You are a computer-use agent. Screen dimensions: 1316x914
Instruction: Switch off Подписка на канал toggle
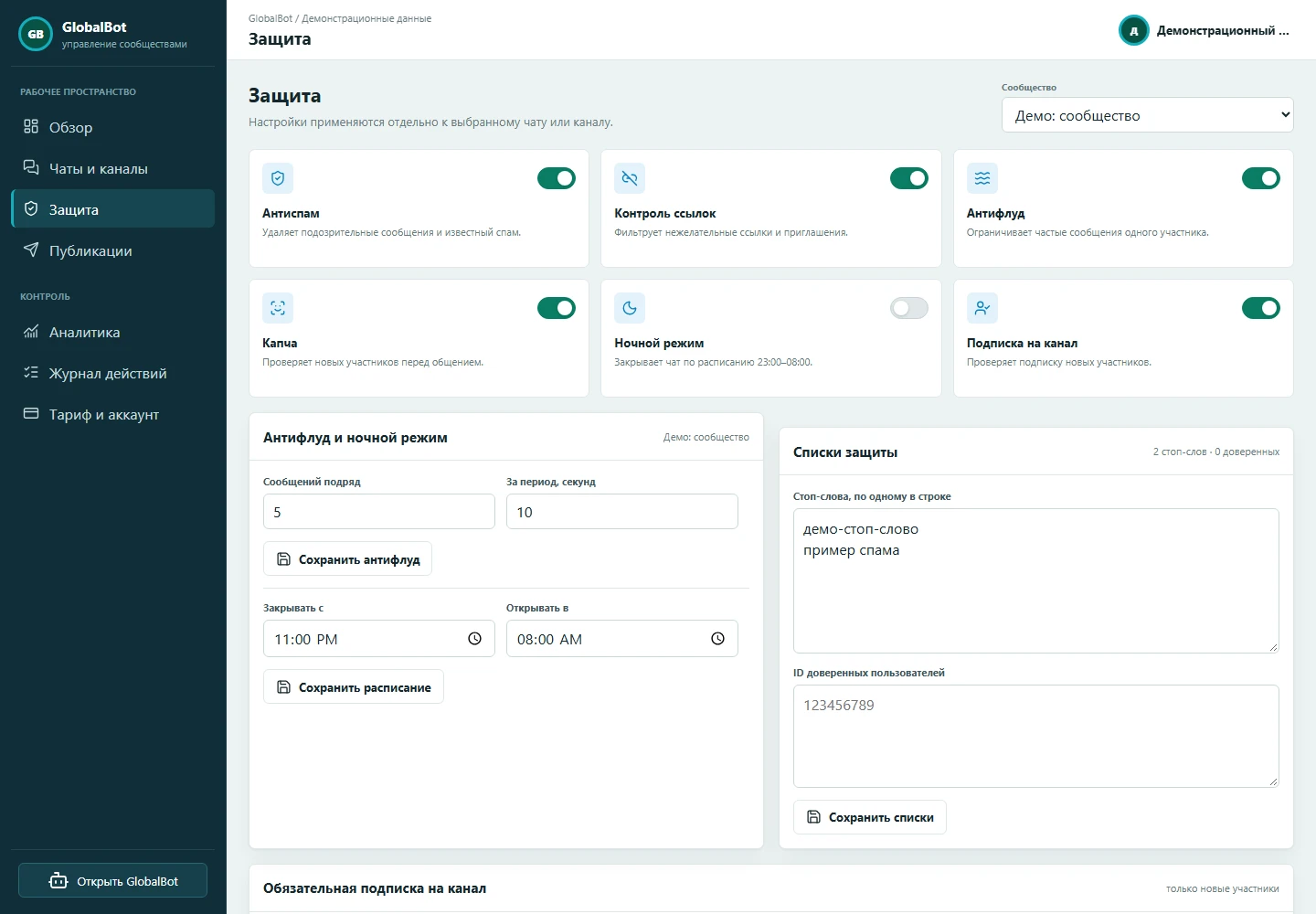pyautogui.click(x=1261, y=308)
